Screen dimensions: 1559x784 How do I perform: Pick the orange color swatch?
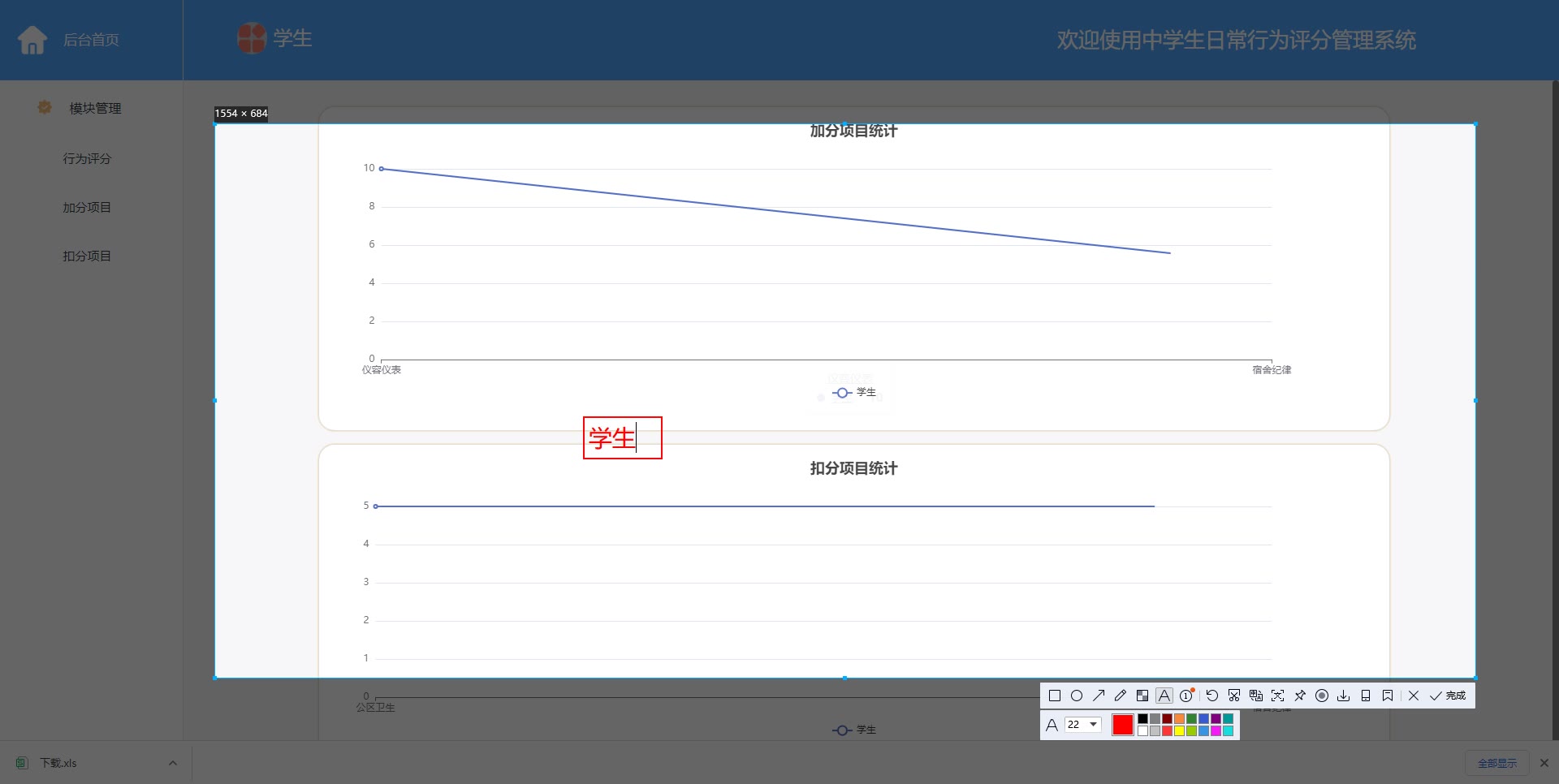point(1179,718)
